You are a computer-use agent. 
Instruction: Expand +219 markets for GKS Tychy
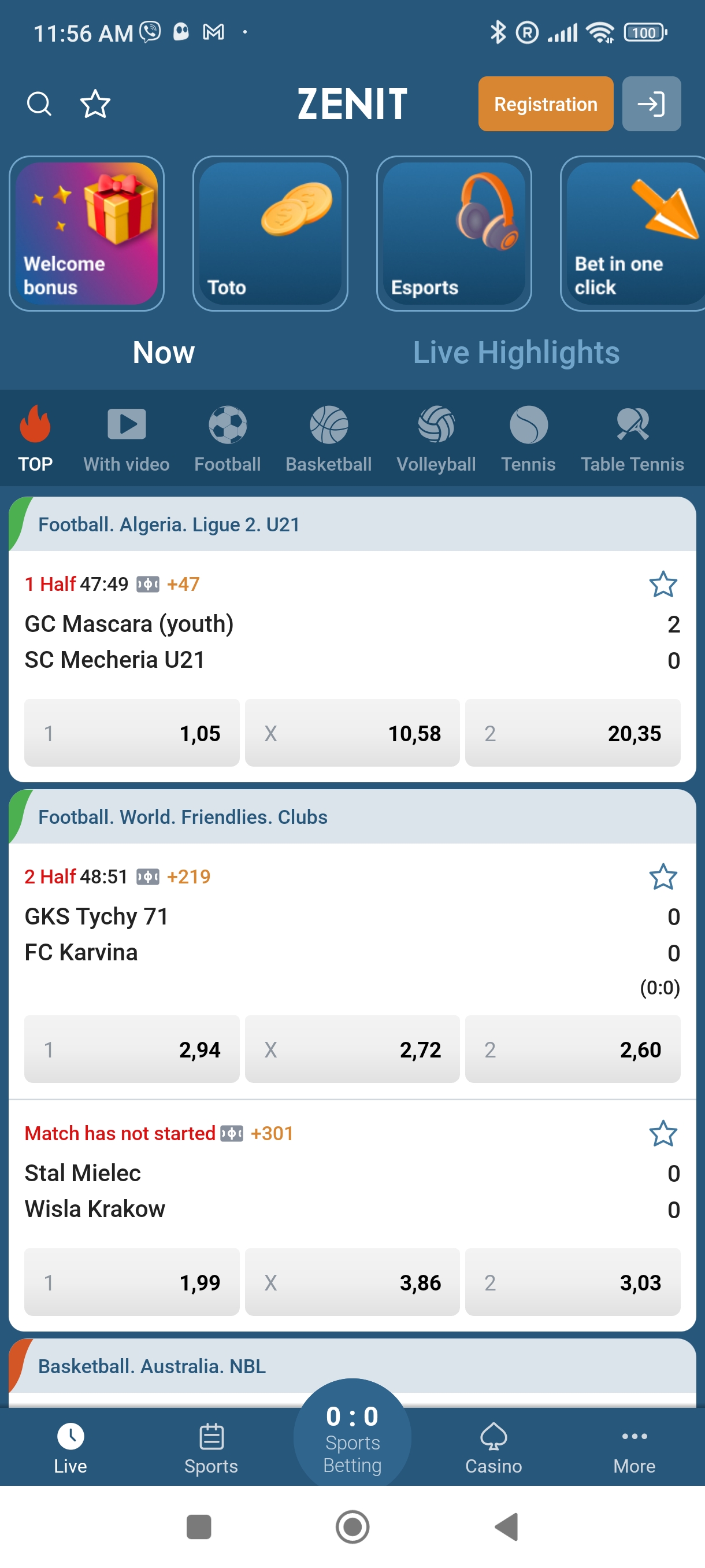(188, 877)
